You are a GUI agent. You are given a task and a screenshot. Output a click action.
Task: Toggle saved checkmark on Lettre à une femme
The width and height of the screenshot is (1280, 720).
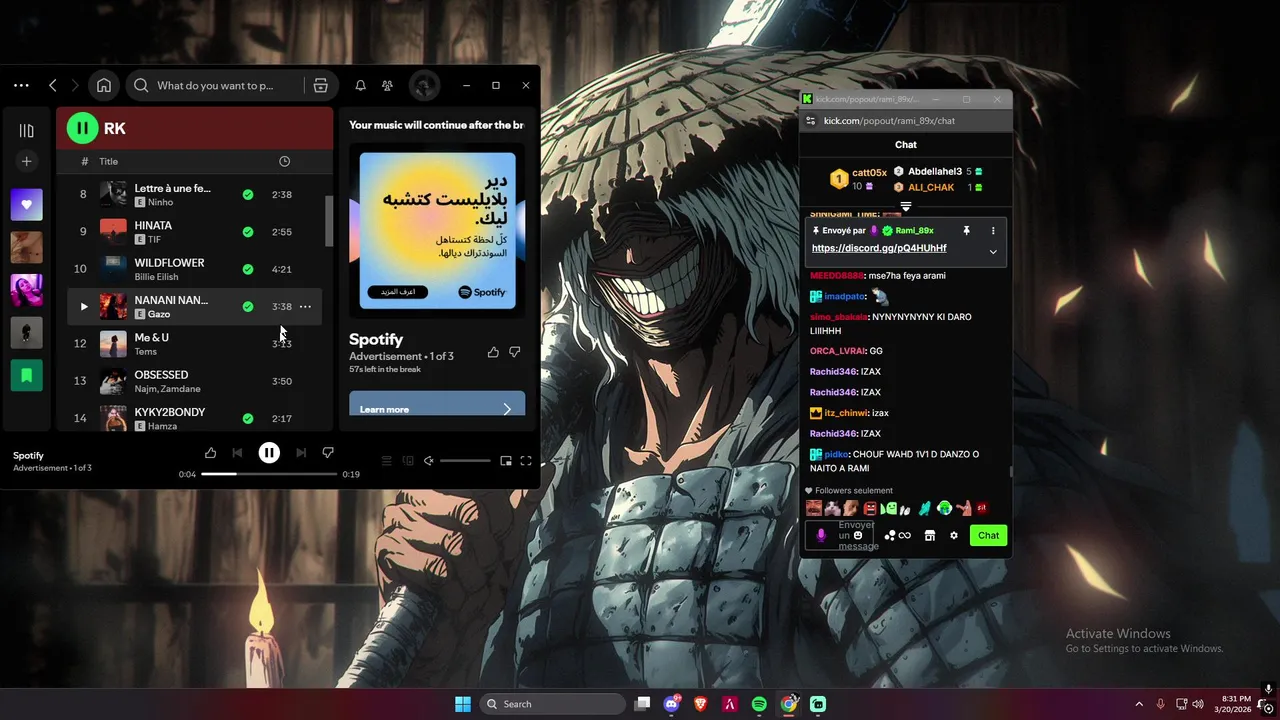coord(248,194)
